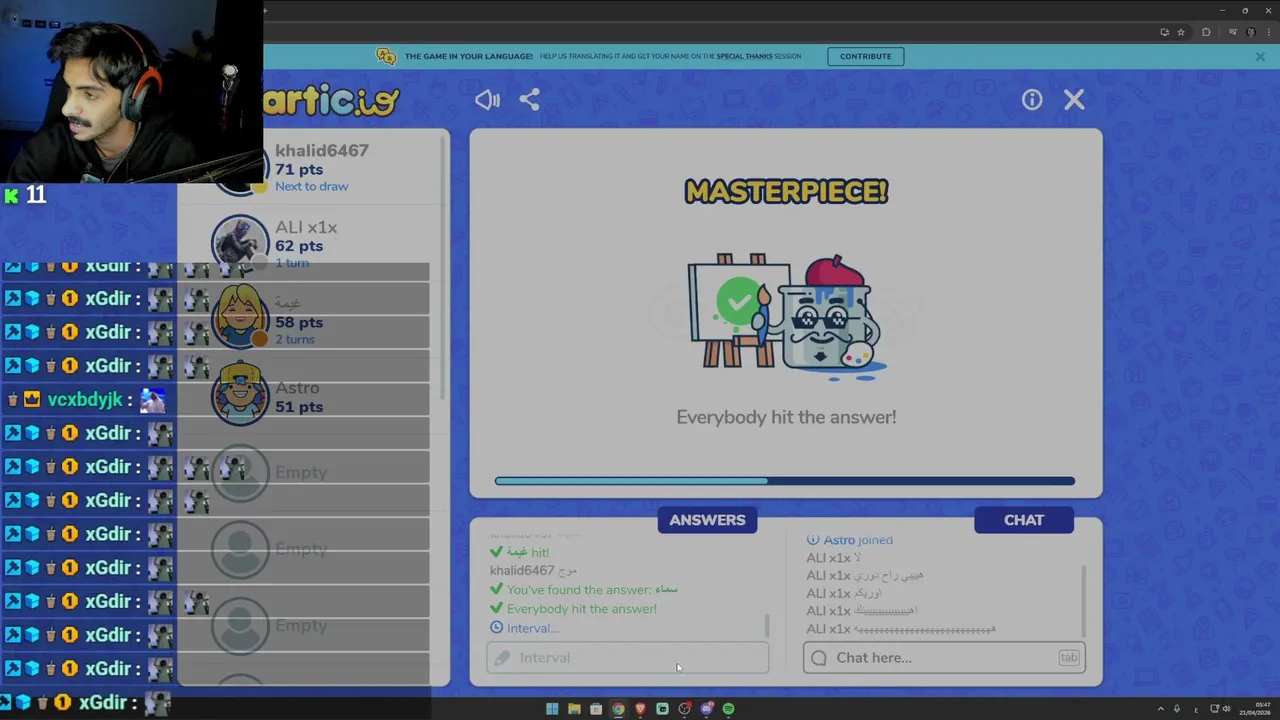Screen dimensions: 1280x720
Task: Click the chat panel scrollbar
Action: click(x=1084, y=600)
